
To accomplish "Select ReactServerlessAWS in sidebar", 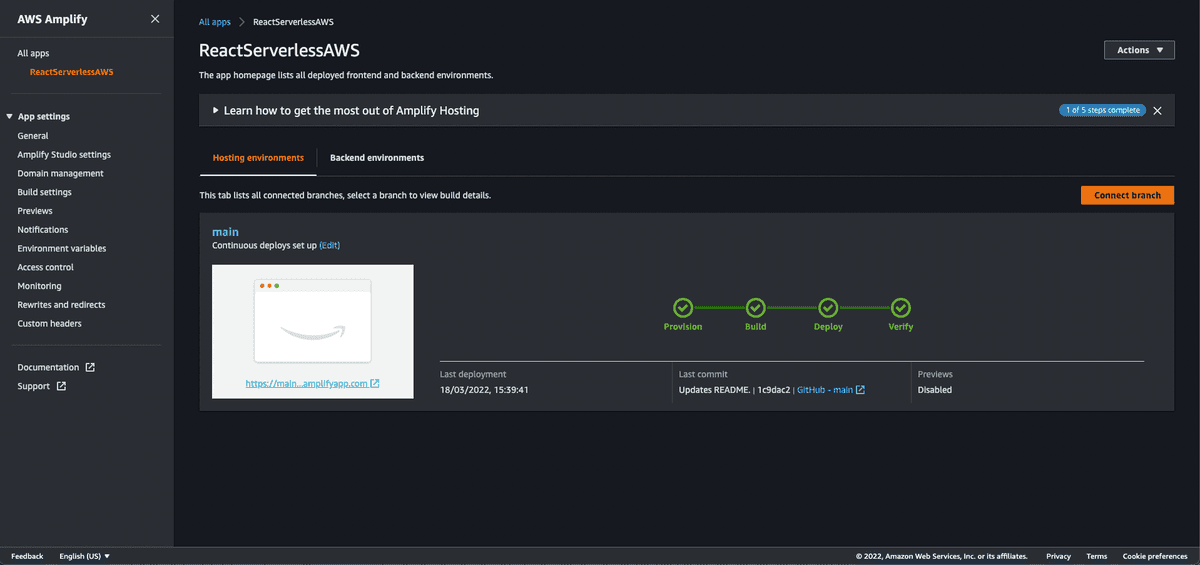I will click(x=72, y=72).
